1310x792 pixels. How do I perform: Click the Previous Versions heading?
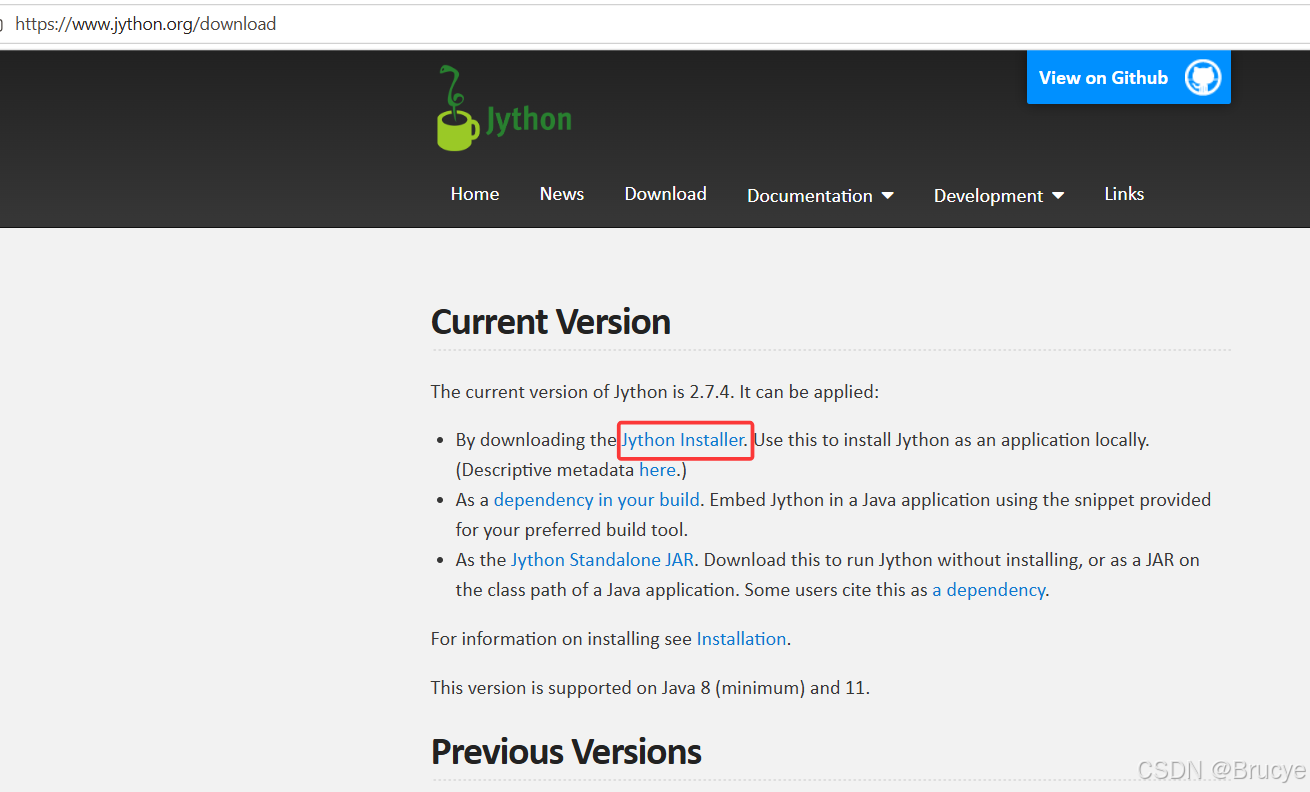(566, 752)
